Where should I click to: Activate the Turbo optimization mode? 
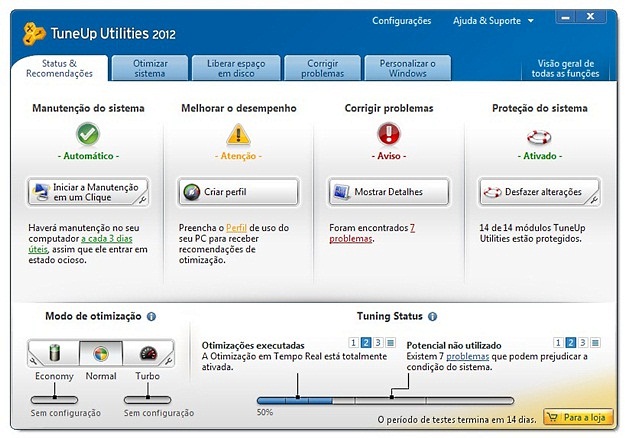pos(148,354)
